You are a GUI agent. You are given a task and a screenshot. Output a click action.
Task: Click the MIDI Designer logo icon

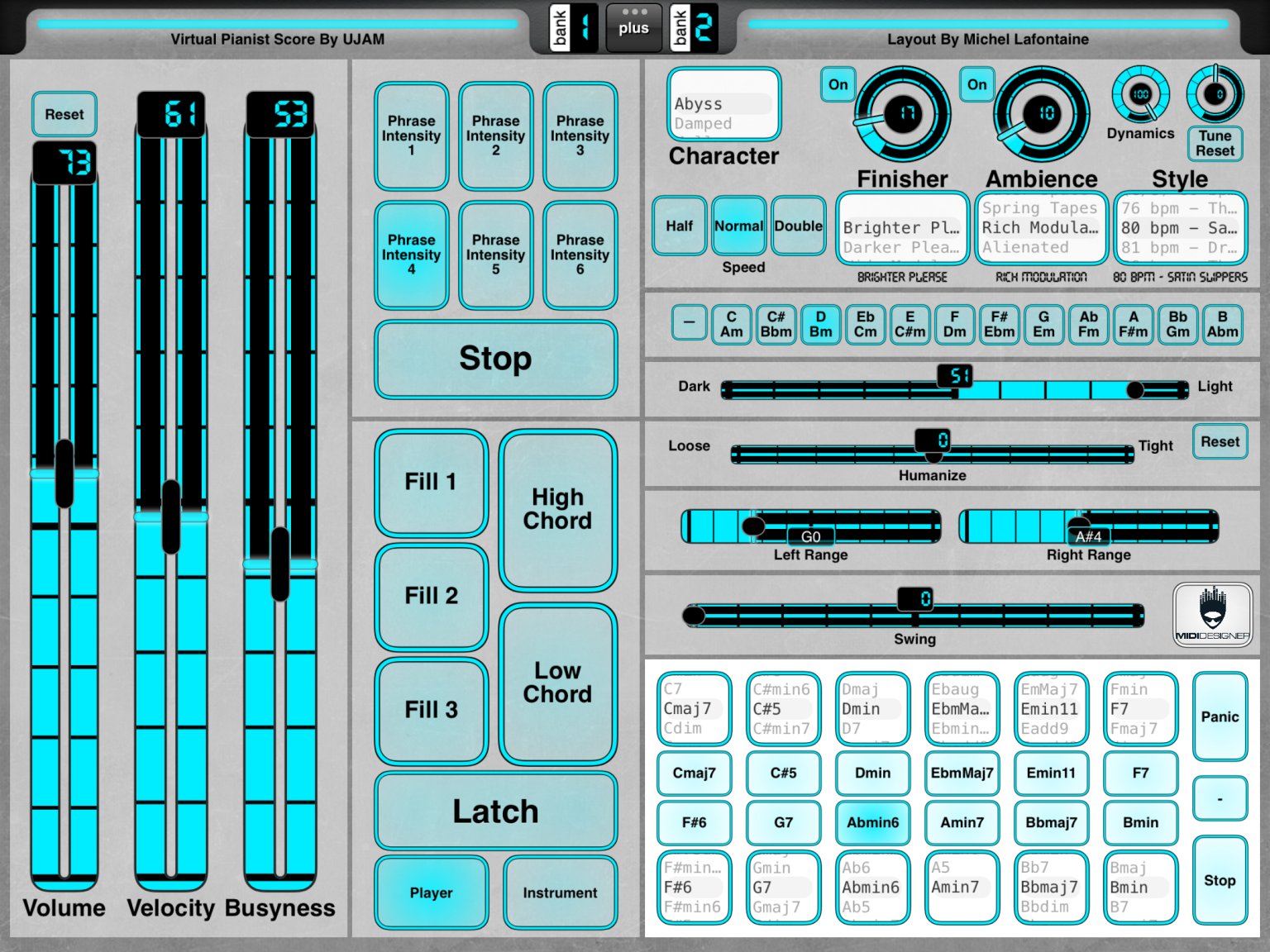pos(1212,615)
